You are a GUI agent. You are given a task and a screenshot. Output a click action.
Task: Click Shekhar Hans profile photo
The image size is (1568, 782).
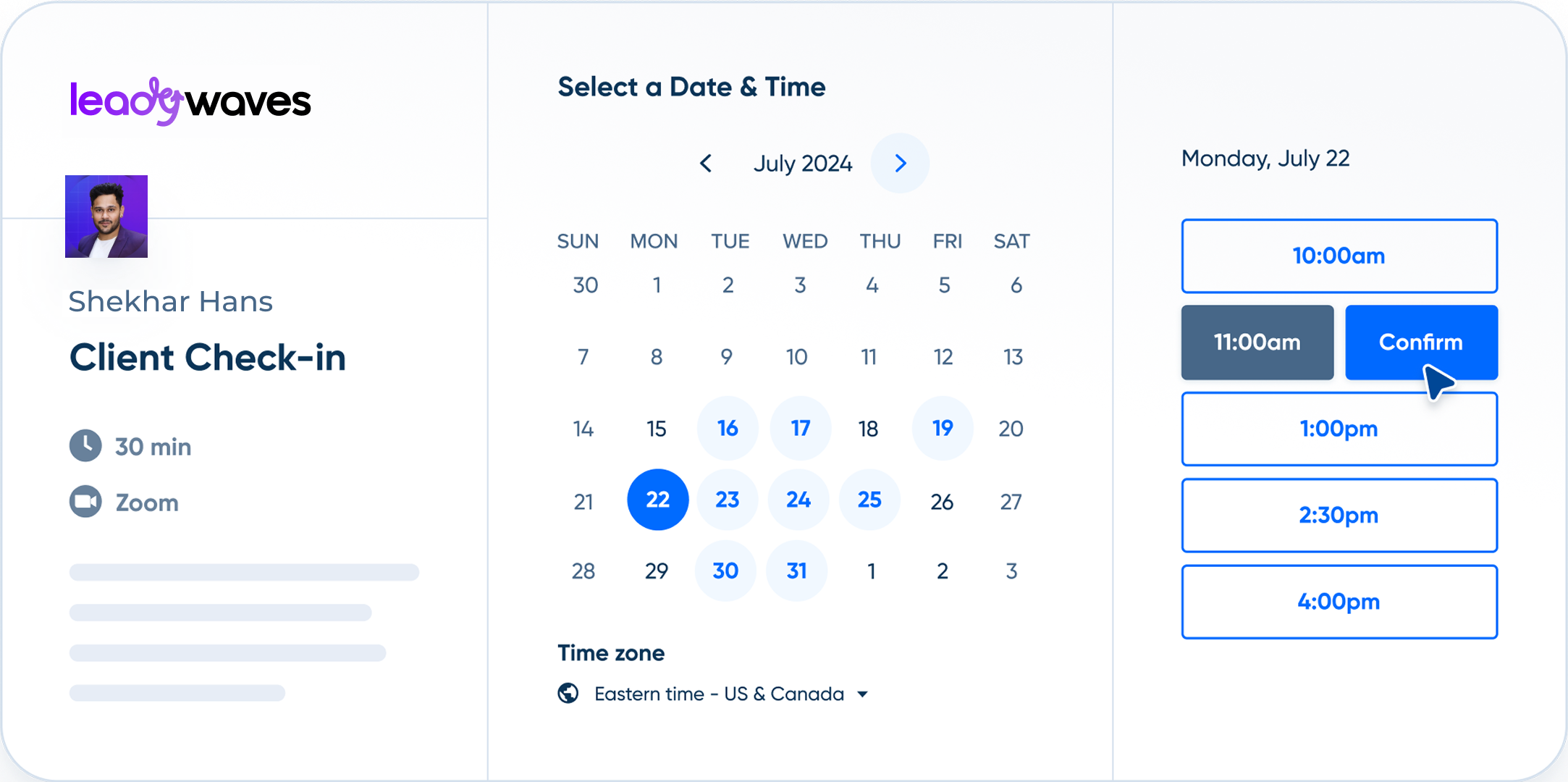(106, 216)
